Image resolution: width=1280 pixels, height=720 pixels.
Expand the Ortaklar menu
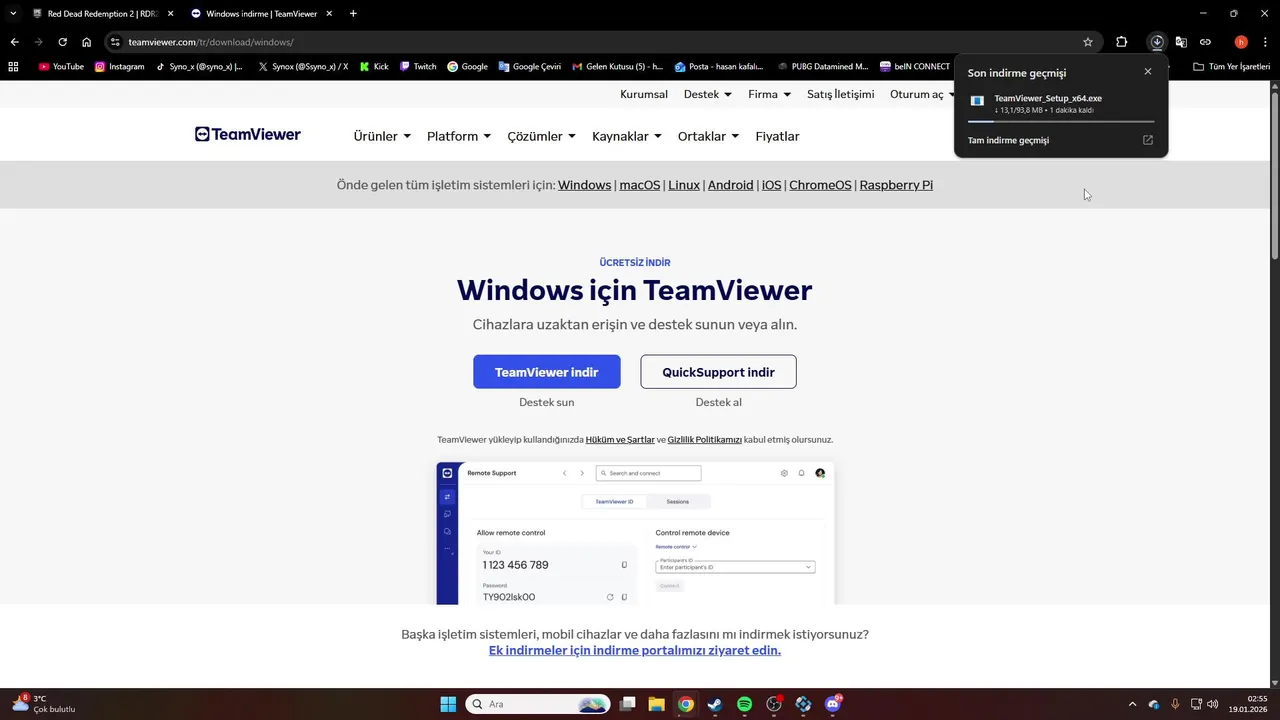[x=708, y=136]
